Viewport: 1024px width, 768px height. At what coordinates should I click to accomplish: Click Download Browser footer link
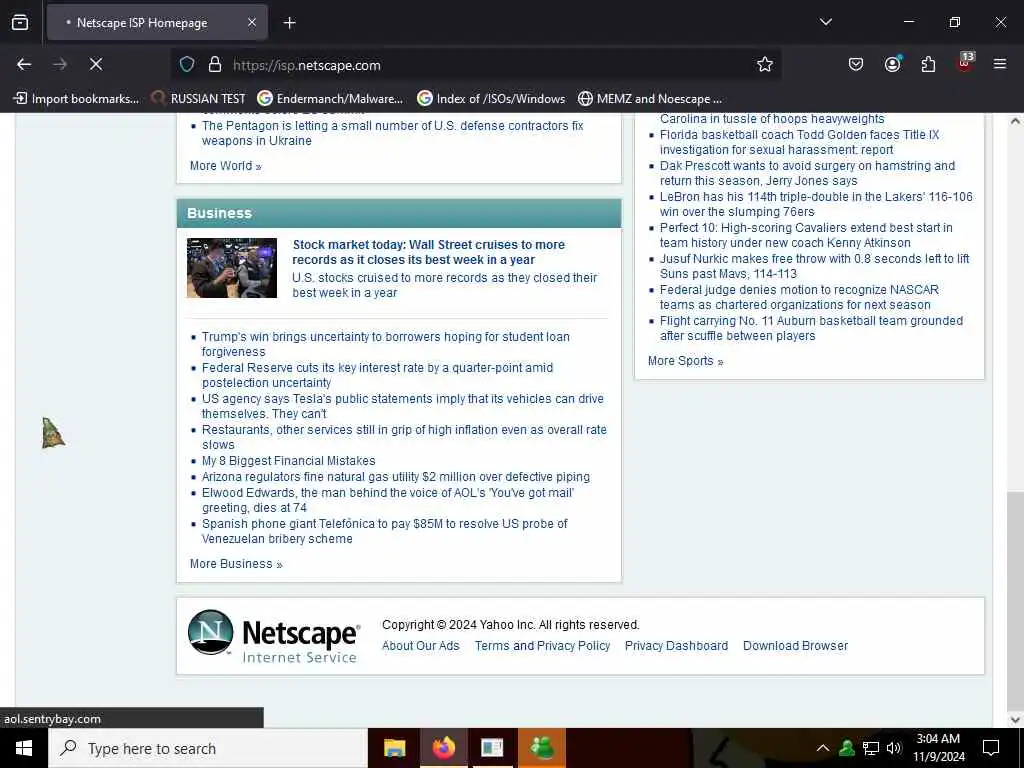(x=795, y=645)
